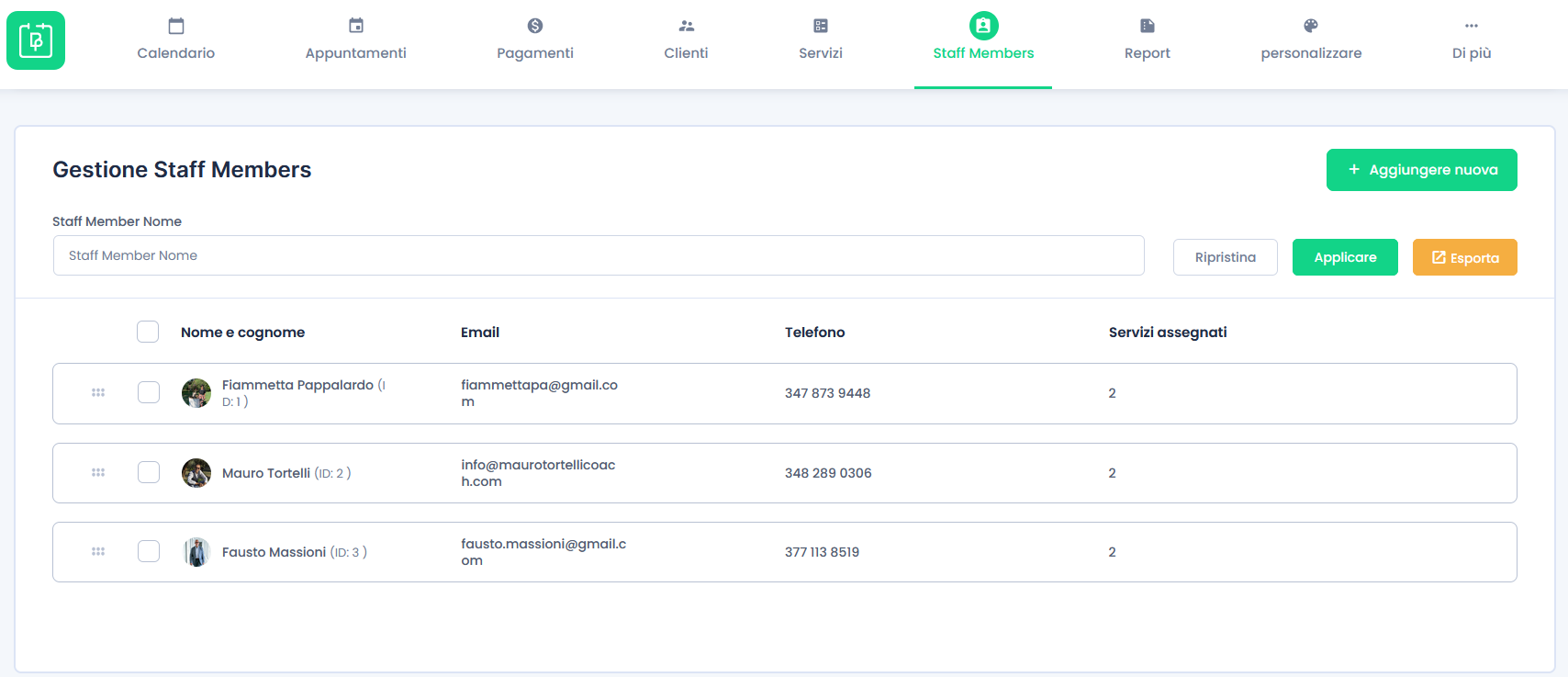Select the checkbox for Mauro Tortelli

pyautogui.click(x=149, y=472)
